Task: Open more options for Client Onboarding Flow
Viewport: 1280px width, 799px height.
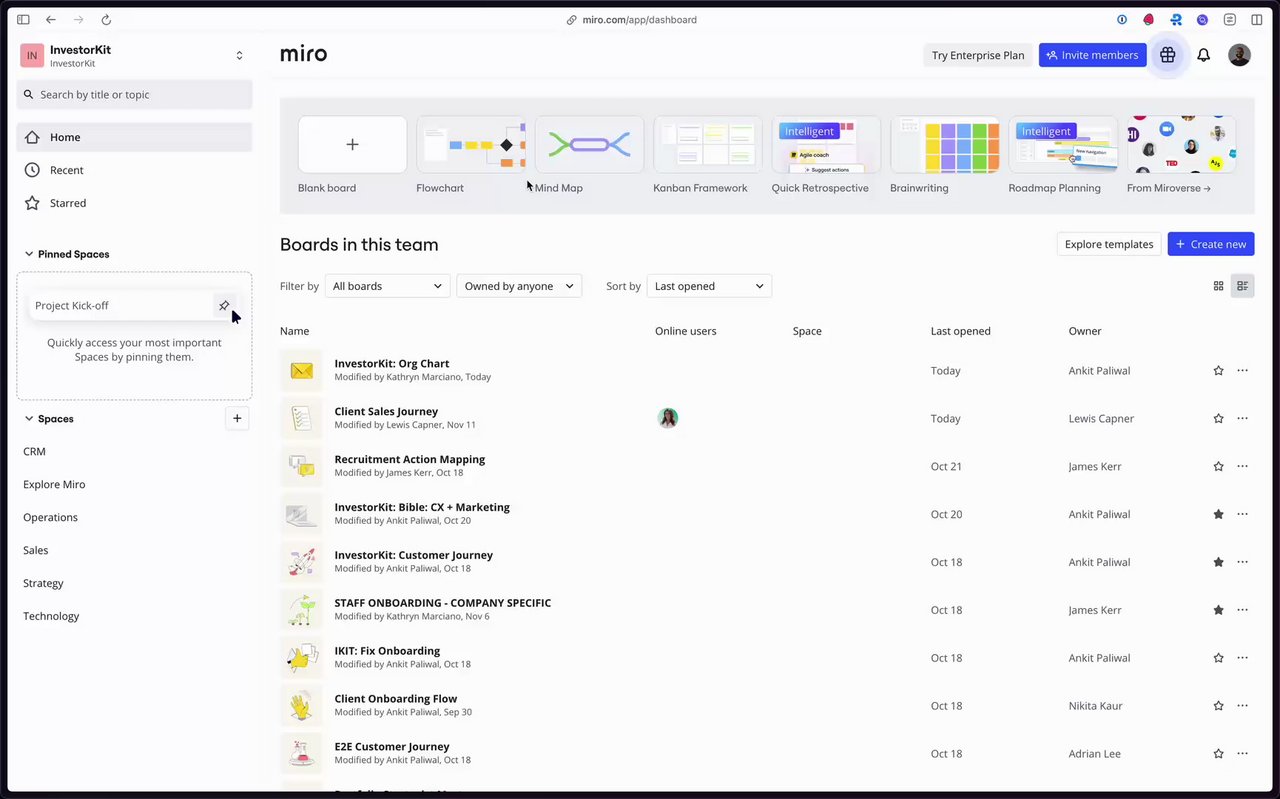Action: (x=1242, y=706)
